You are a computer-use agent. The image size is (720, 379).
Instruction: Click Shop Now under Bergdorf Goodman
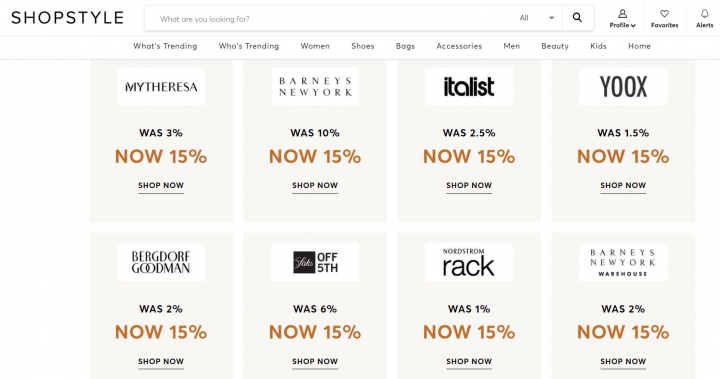tap(161, 362)
